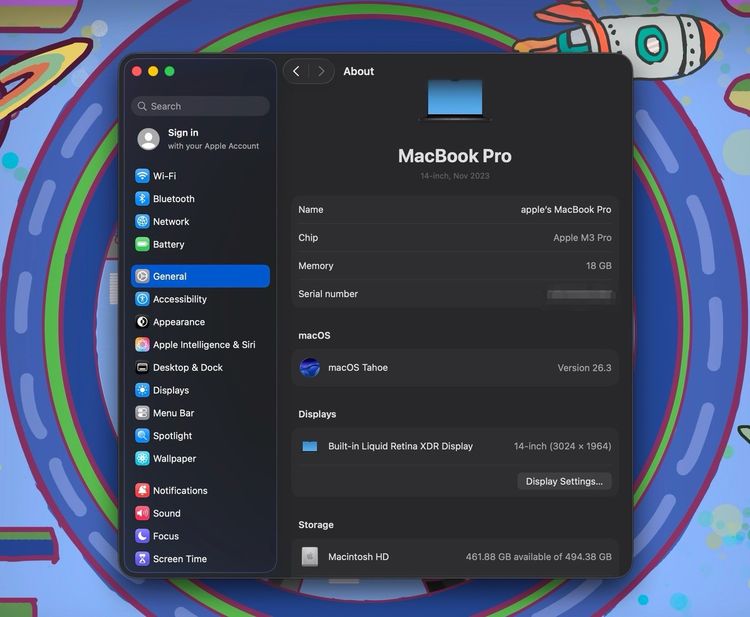This screenshot has height=617, width=750.
Task: Open the Spotlight magnifier icon
Action: point(142,436)
